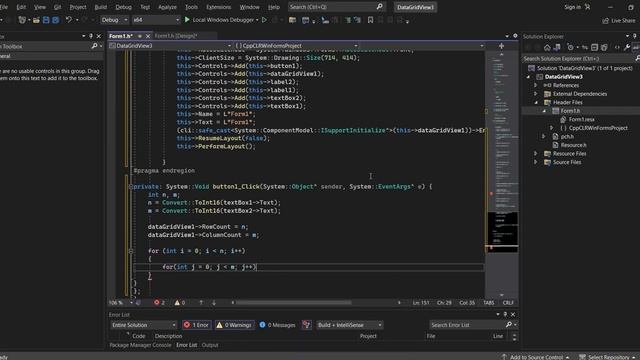
Task: Switch to Package Manager Console tab
Action: click(x=140, y=345)
